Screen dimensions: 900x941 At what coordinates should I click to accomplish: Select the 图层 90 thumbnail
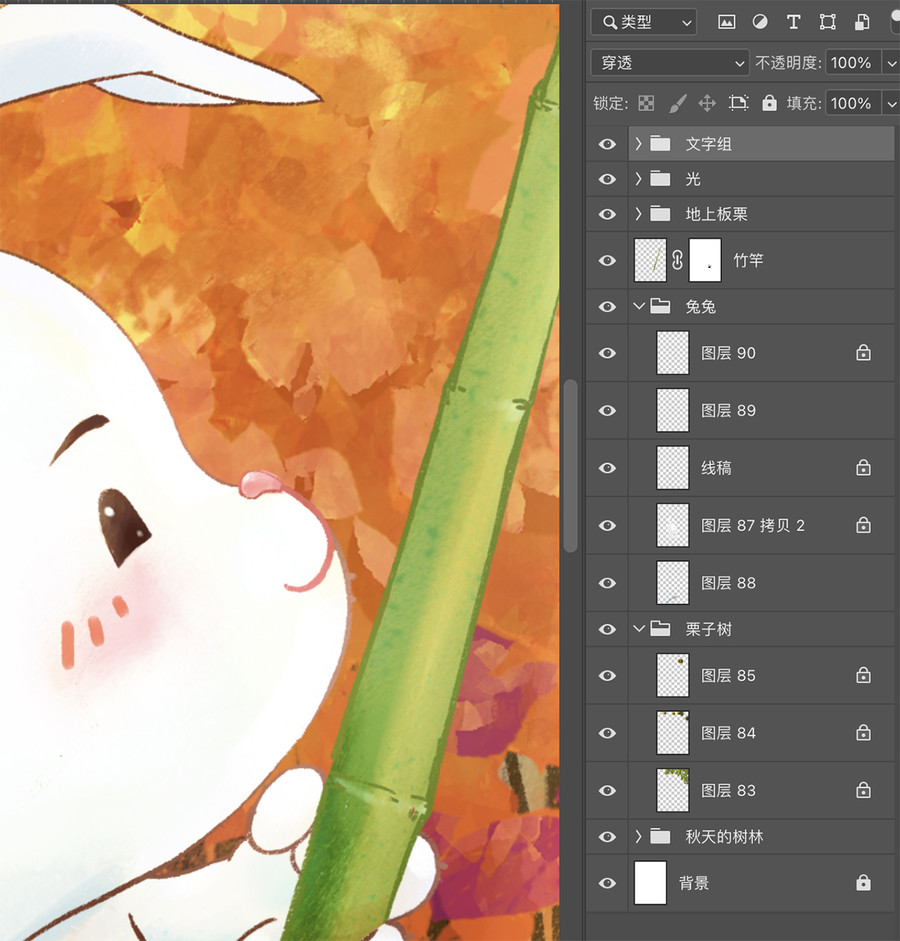coord(673,353)
